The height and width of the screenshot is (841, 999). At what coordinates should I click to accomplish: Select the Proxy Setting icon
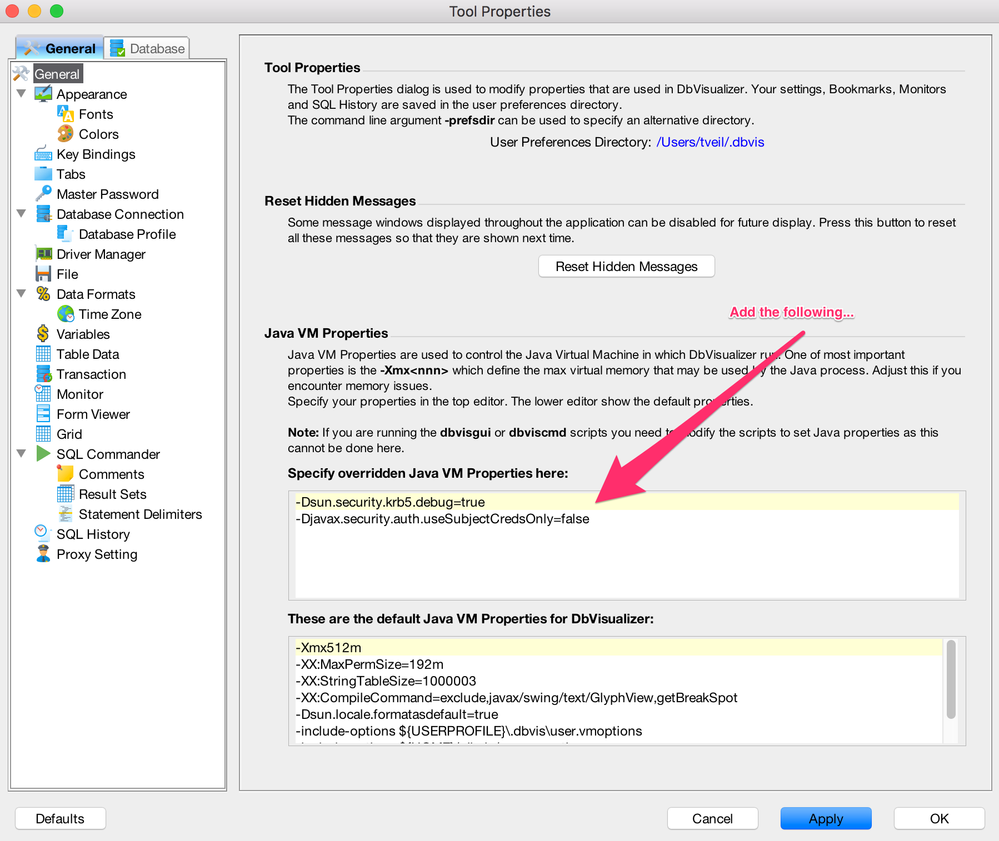point(43,554)
